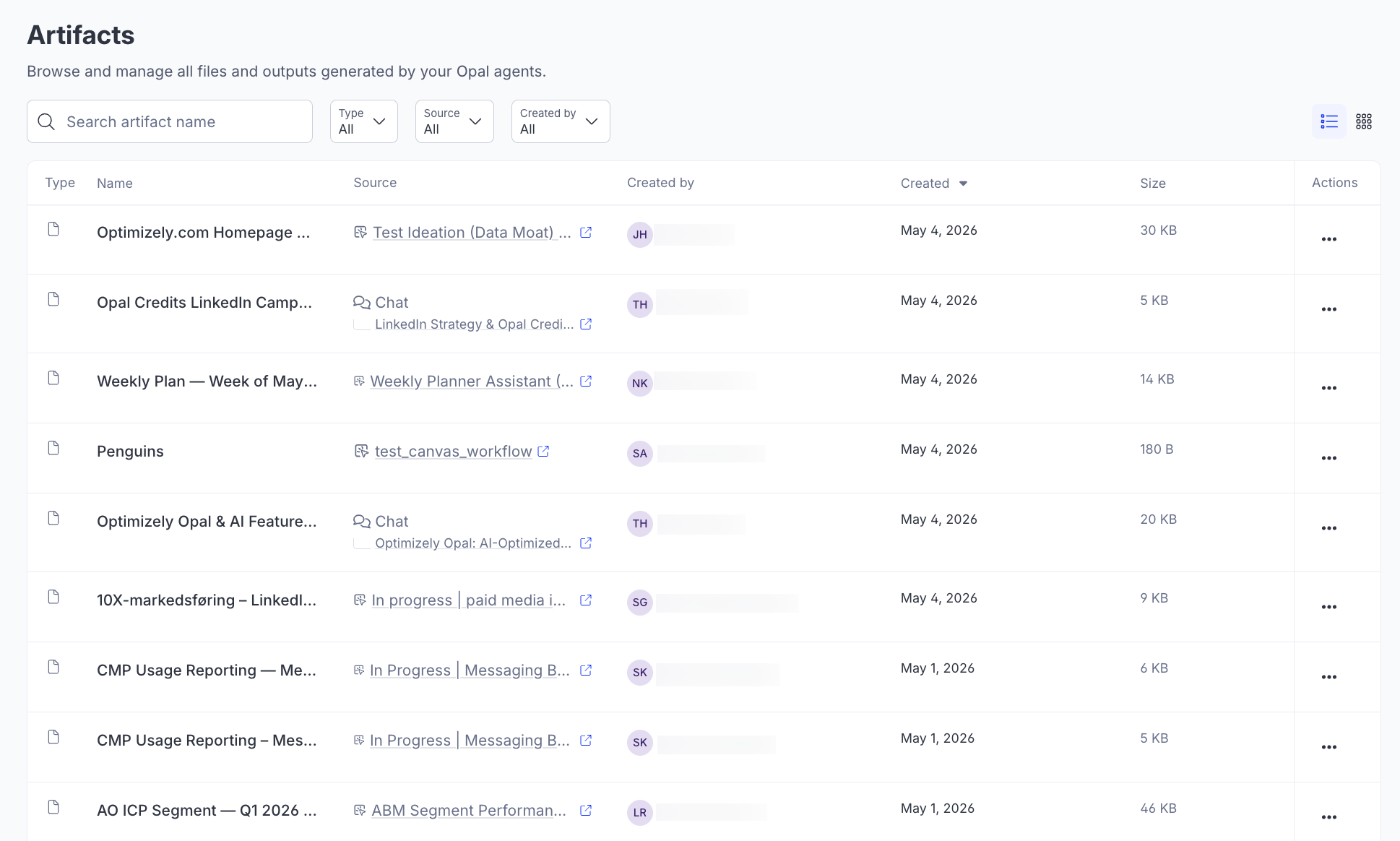
Task: Open Optimizely Opal: AI-Optimized... chat link
Action: 473,543
